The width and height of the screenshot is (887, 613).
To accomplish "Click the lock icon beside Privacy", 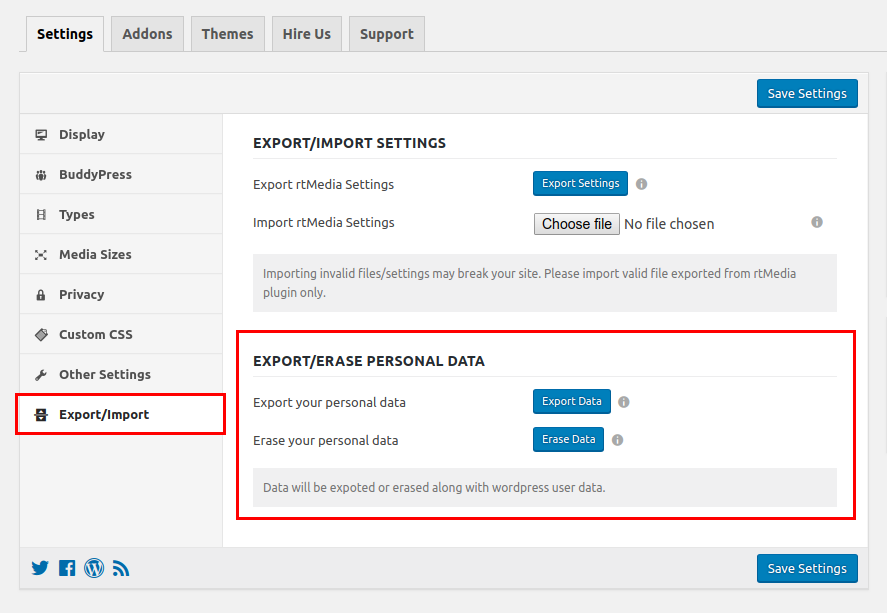I will (x=41, y=294).
